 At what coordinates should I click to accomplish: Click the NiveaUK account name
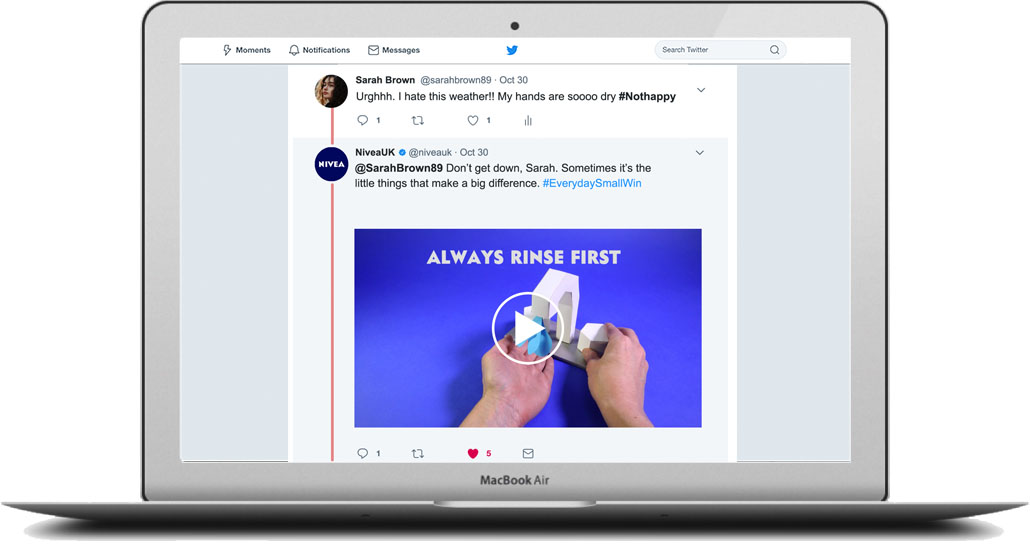point(375,152)
